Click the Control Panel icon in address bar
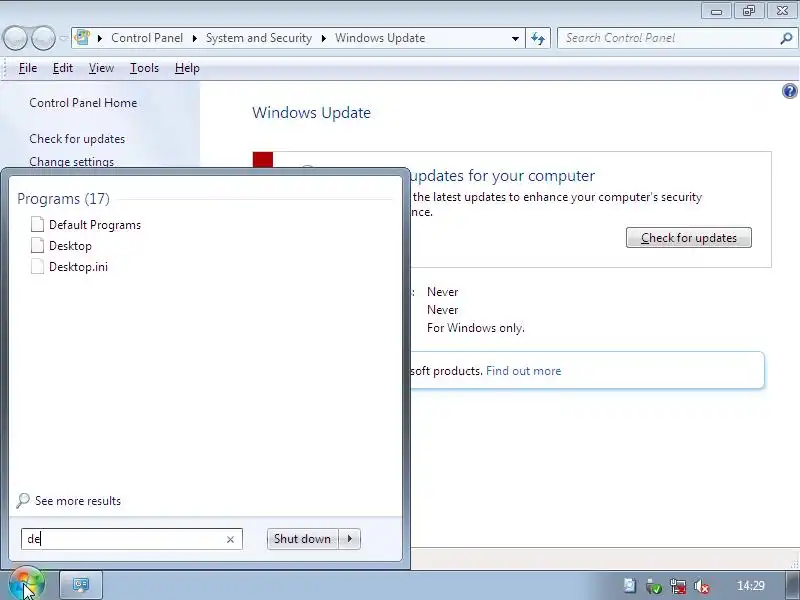 [82, 38]
